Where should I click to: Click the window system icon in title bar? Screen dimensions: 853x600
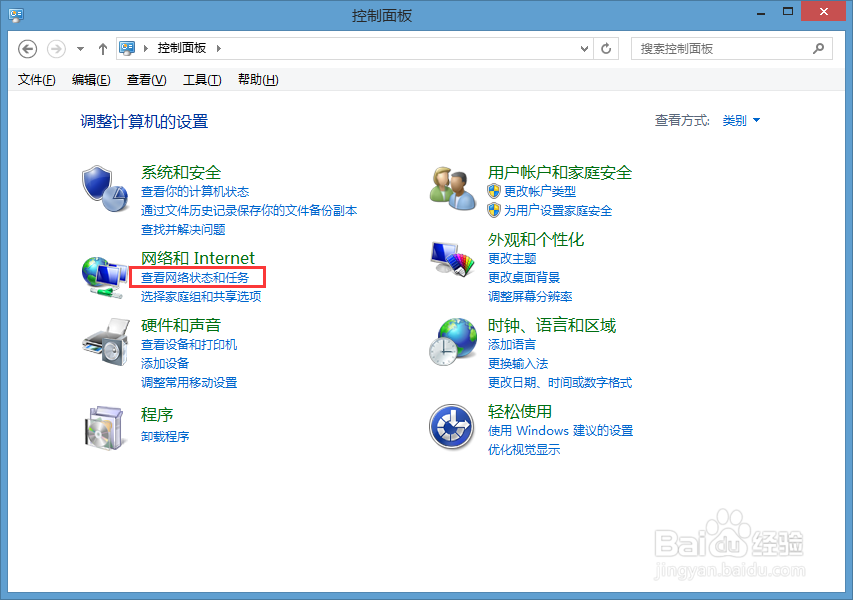[16, 15]
